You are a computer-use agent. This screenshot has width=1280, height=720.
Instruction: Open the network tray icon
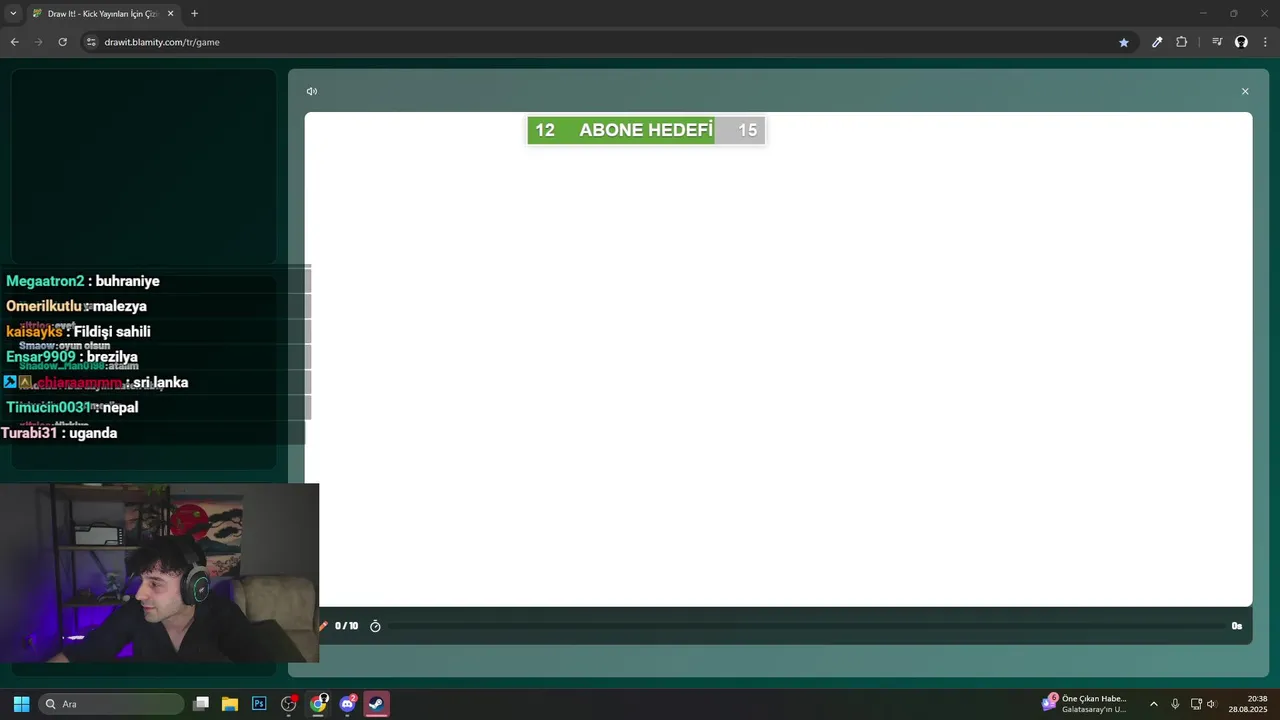(1196, 704)
